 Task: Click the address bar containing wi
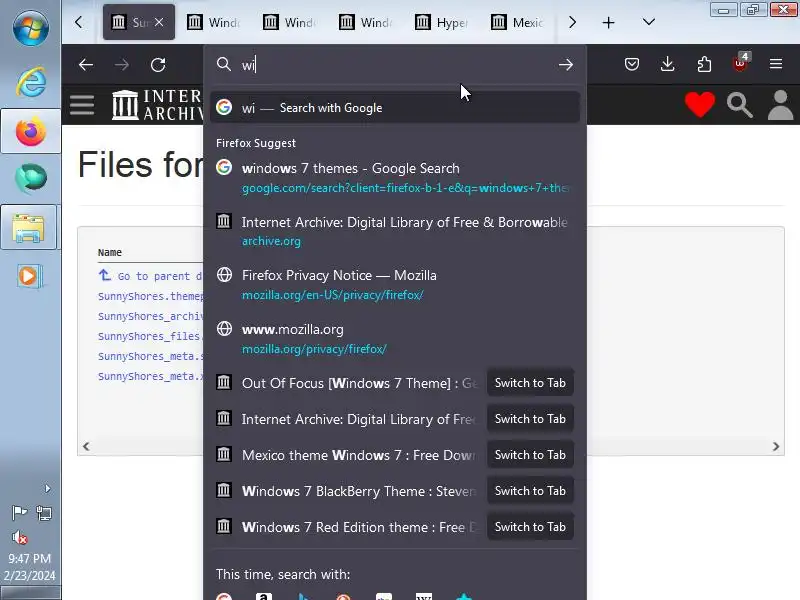[395, 65]
